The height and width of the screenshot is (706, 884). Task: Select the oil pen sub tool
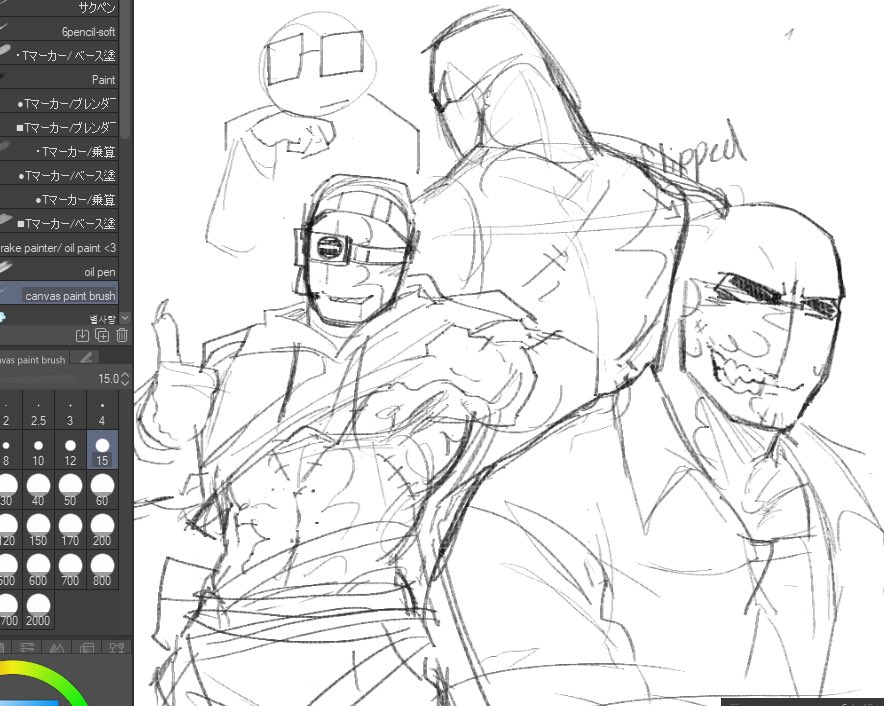59,272
